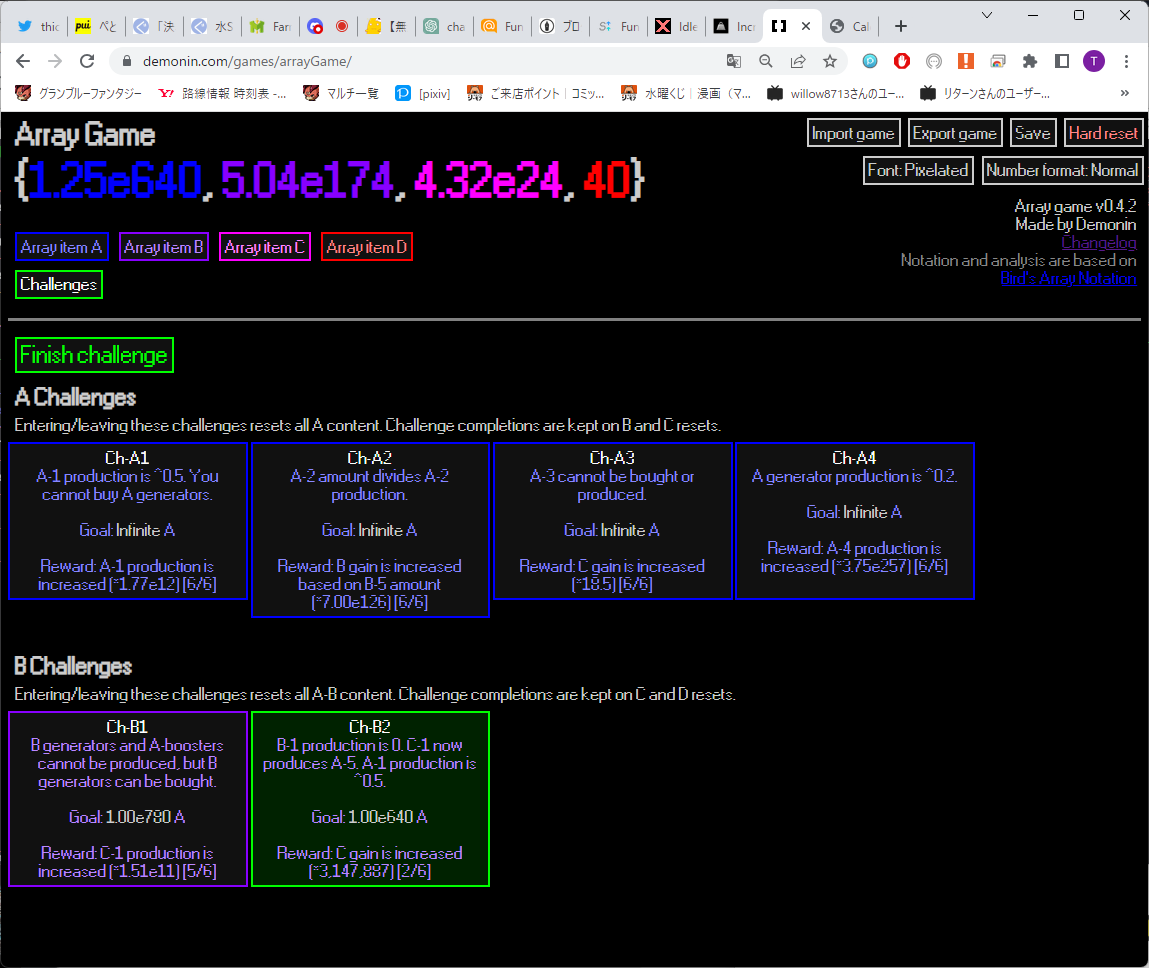
Task: Select the Ch-A1 challenge card
Action: [x=128, y=521]
